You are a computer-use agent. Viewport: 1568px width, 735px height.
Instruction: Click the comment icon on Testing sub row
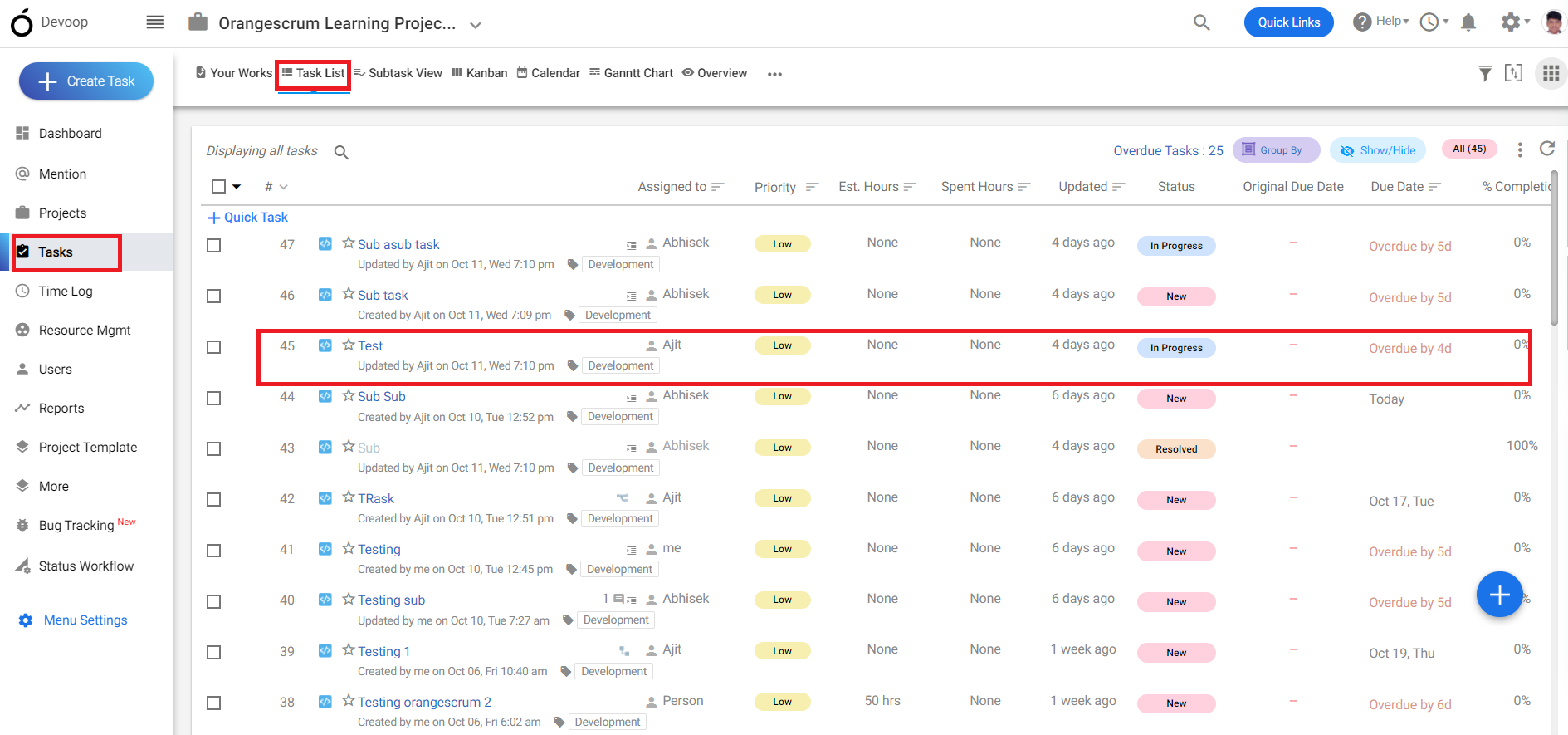618,599
